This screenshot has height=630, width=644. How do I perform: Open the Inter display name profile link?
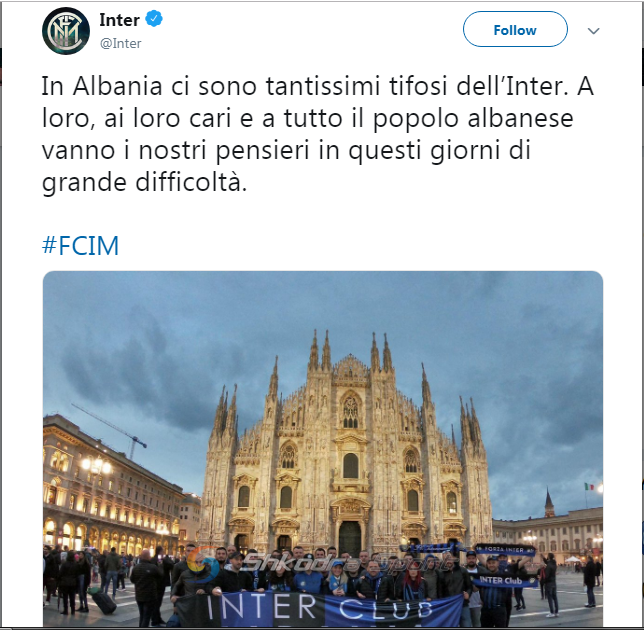pos(120,20)
